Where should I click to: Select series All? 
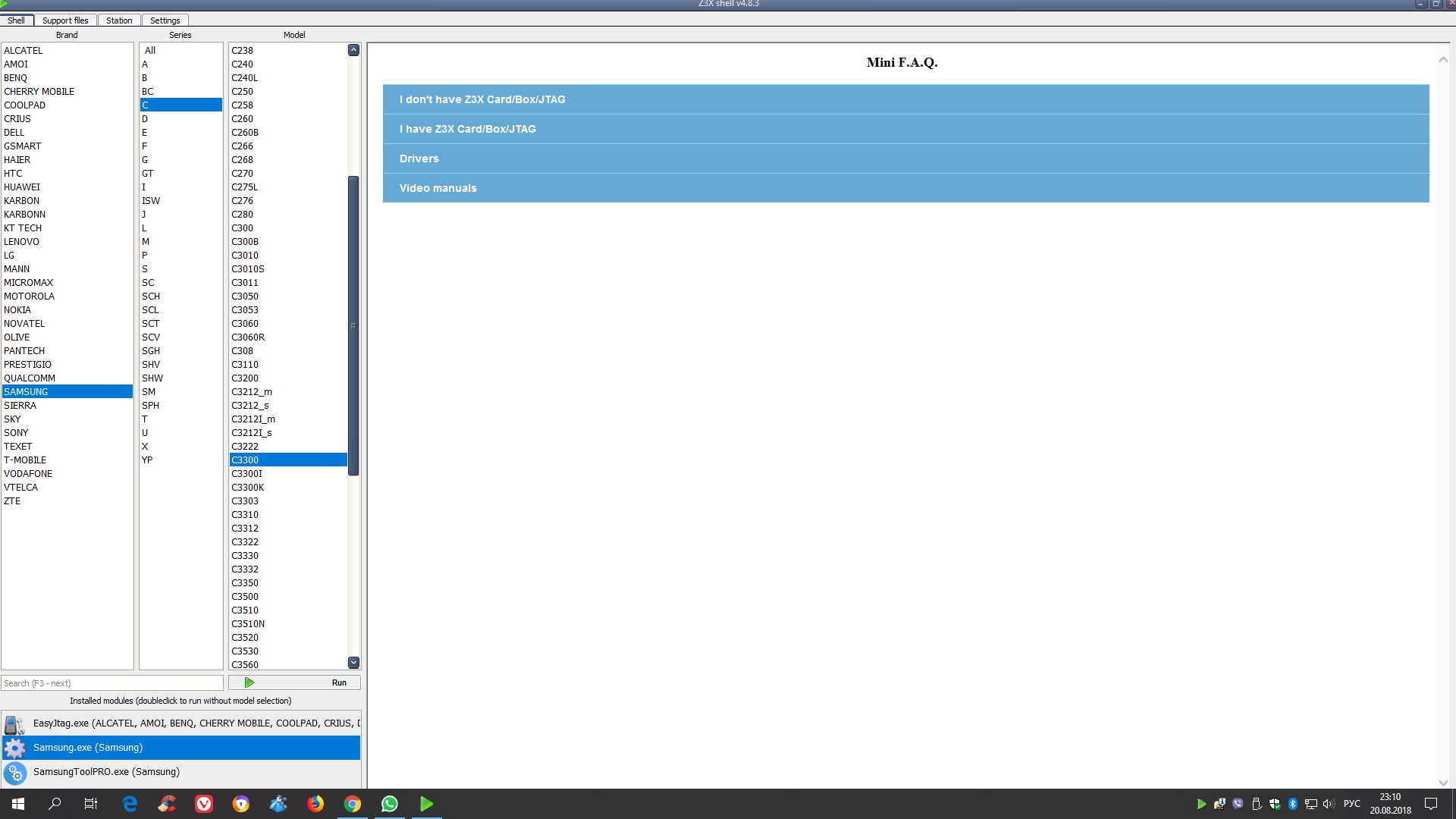(181, 51)
